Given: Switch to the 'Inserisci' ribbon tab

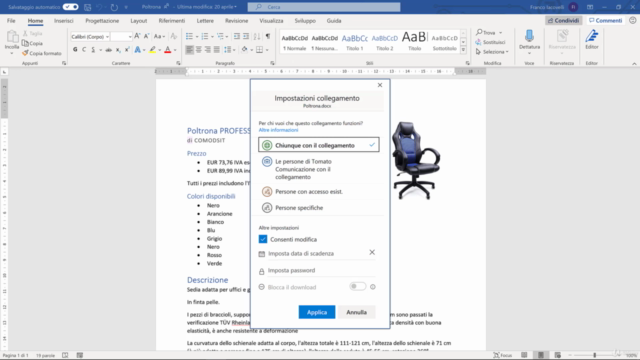Looking at the screenshot, I should point(64,20).
